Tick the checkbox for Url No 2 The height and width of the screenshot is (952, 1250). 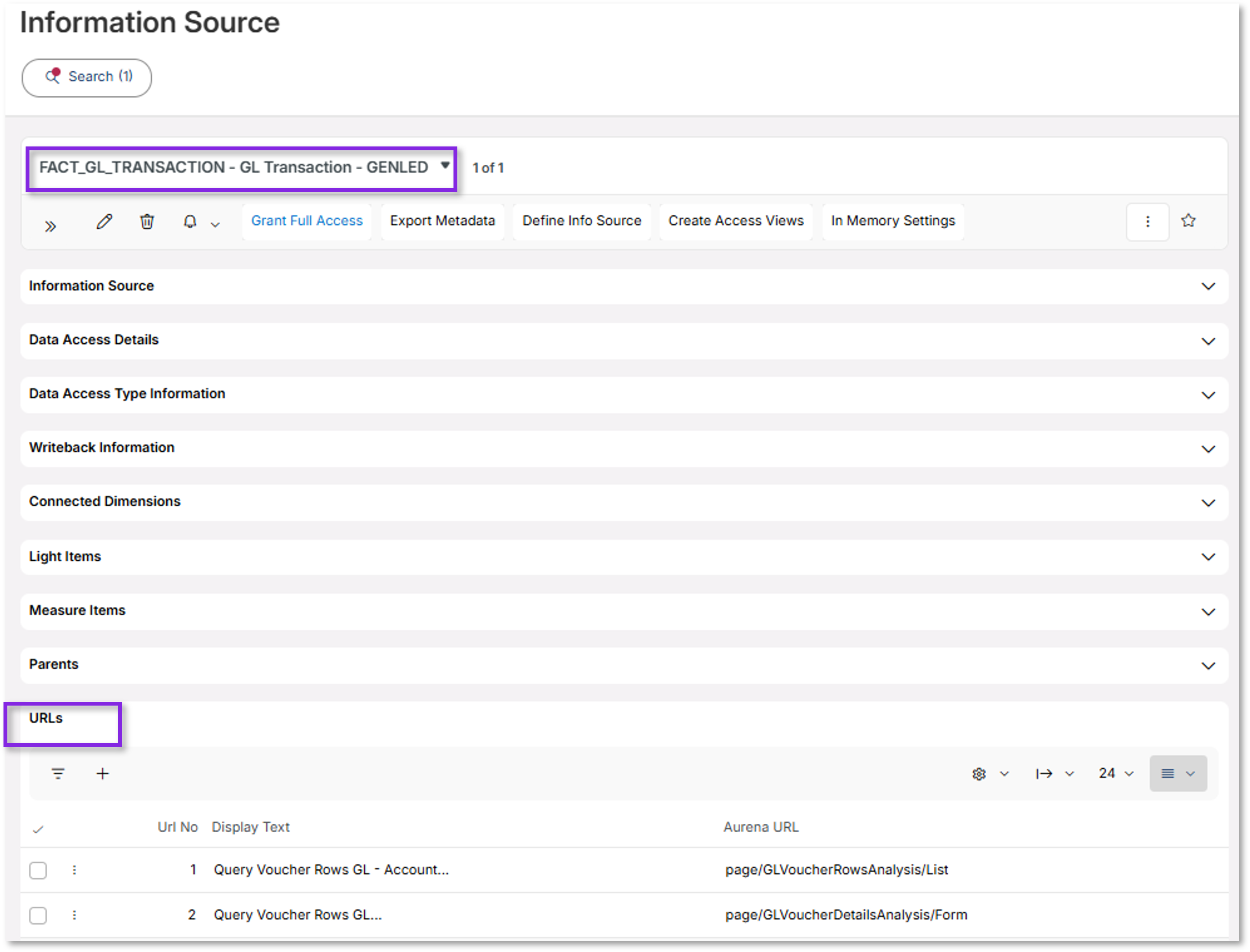tap(38, 915)
